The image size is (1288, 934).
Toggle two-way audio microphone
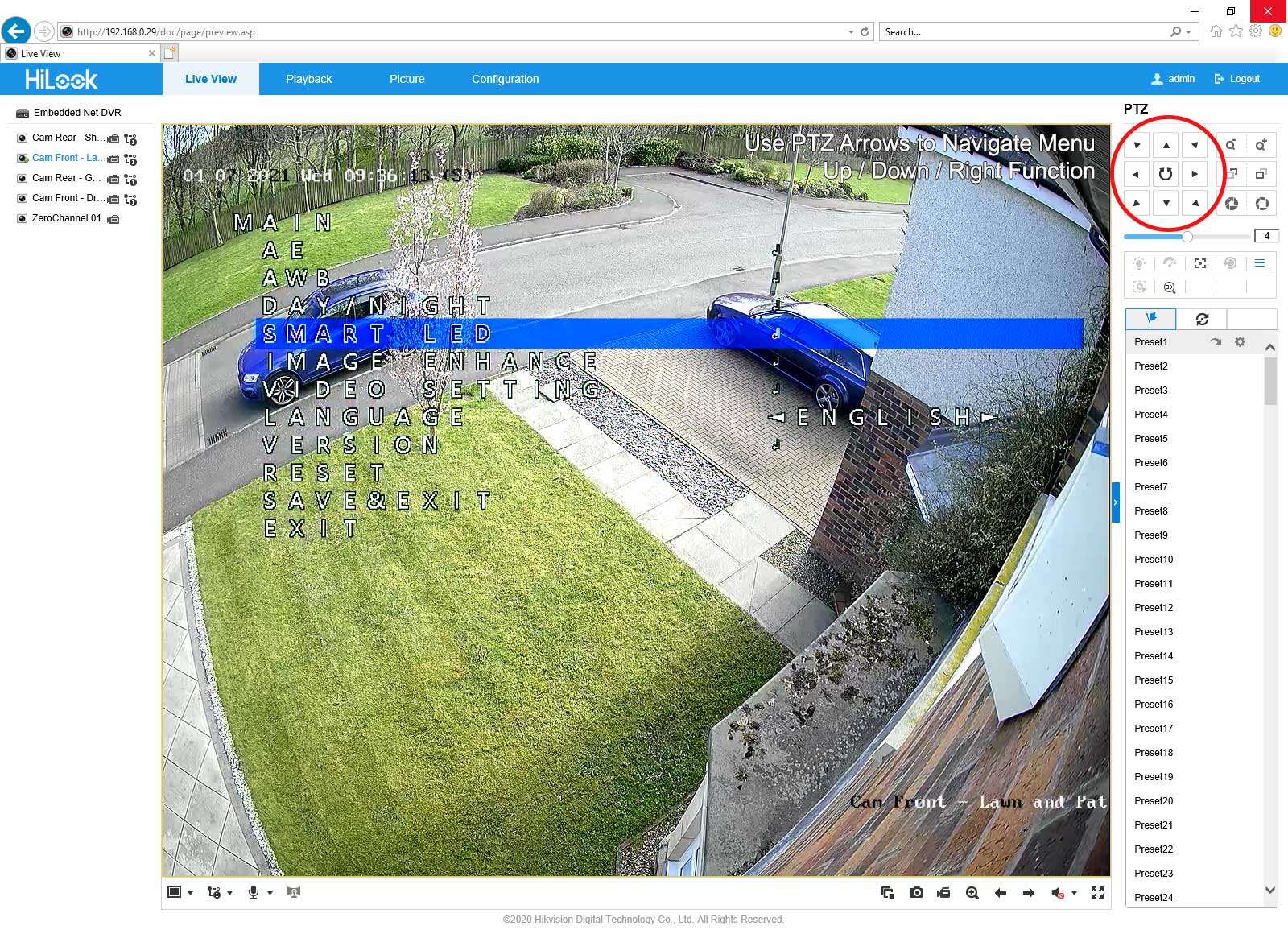pyautogui.click(x=254, y=893)
